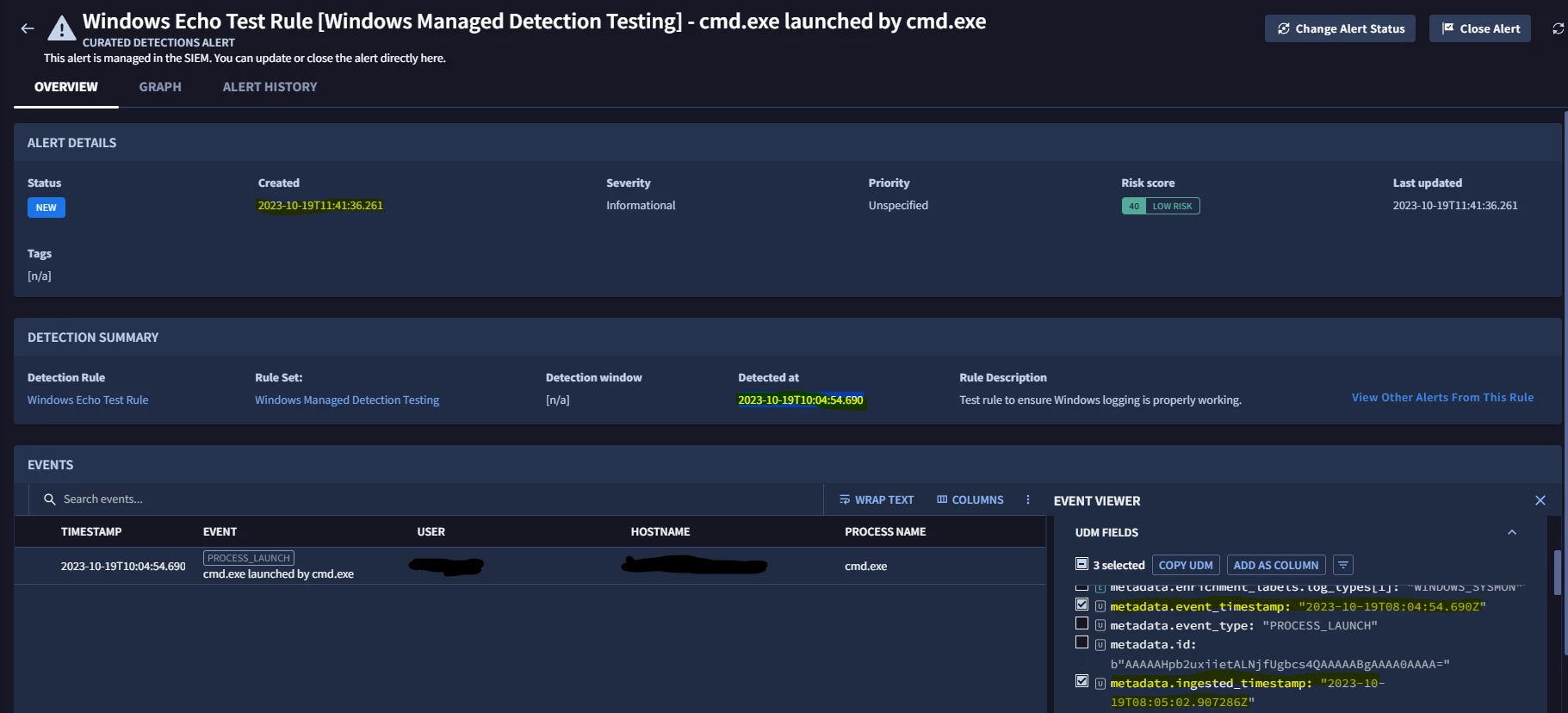Uncheck the metadata.event_timestamp checkbox

tap(1081, 604)
